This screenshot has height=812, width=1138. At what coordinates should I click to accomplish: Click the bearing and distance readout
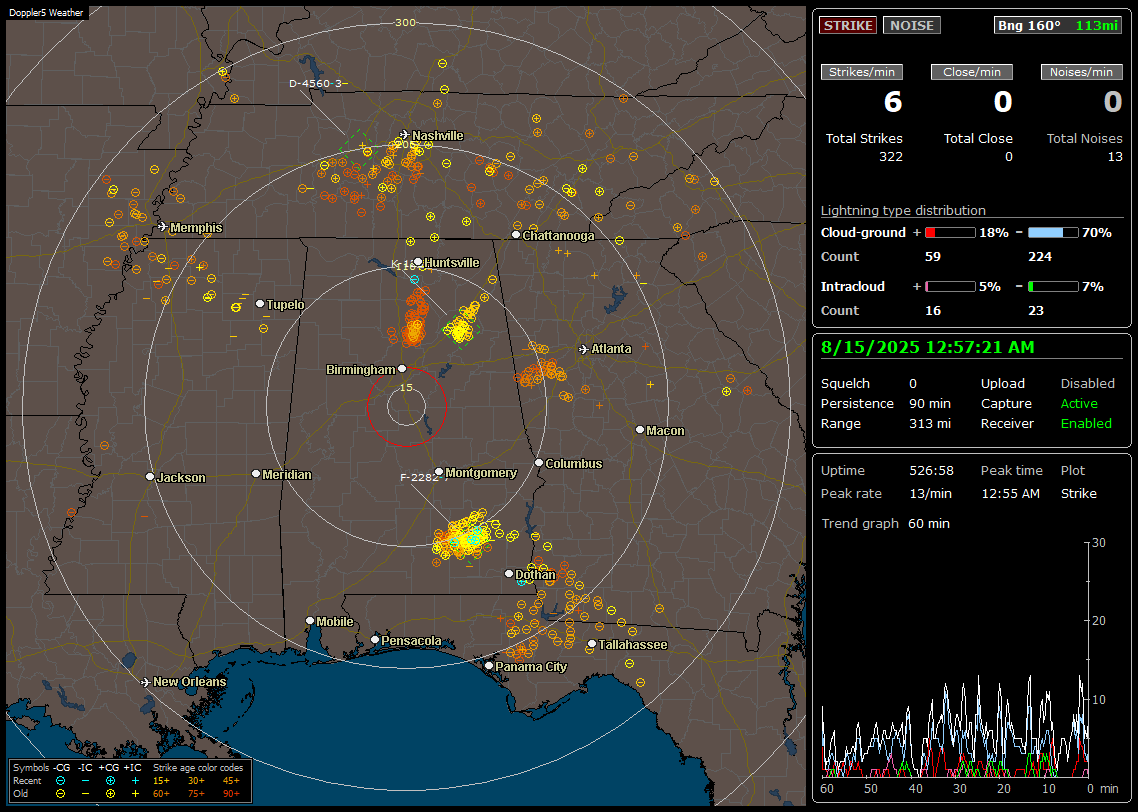pos(1057,25)
